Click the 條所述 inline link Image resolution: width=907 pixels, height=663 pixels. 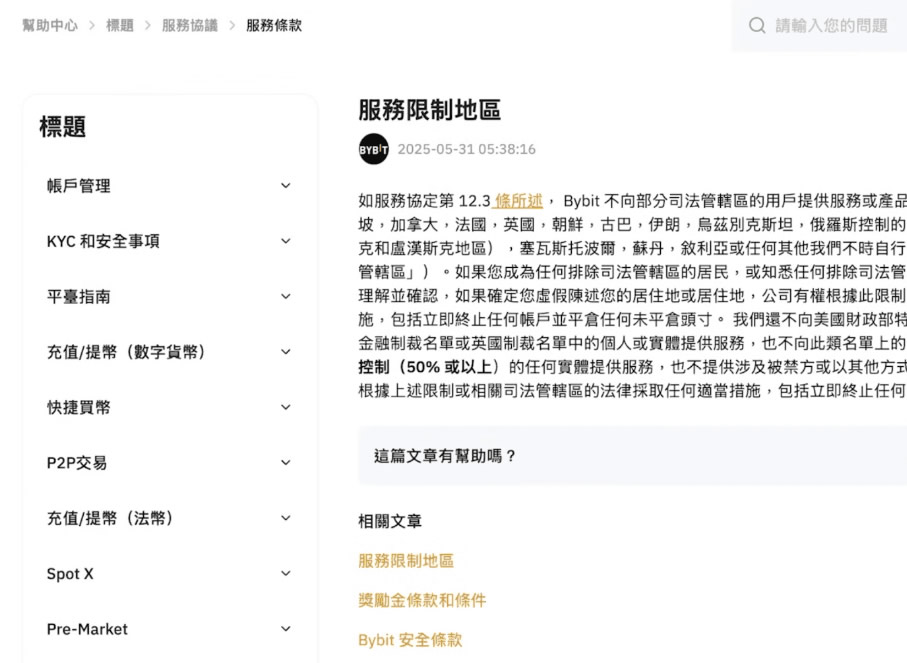point(517,201)
